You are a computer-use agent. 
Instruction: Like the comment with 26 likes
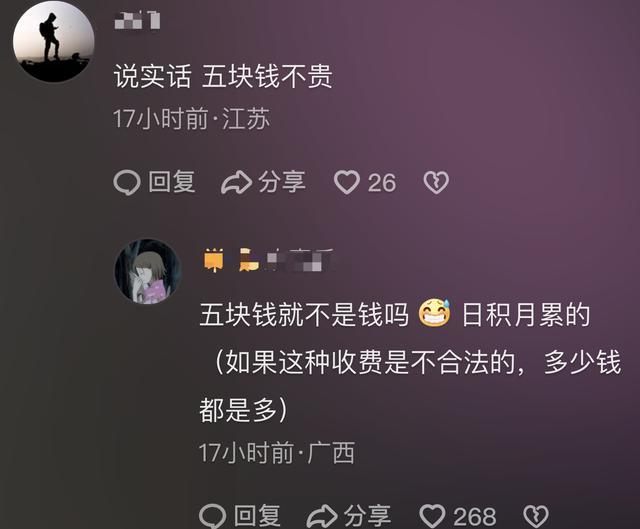coord(347,182)
